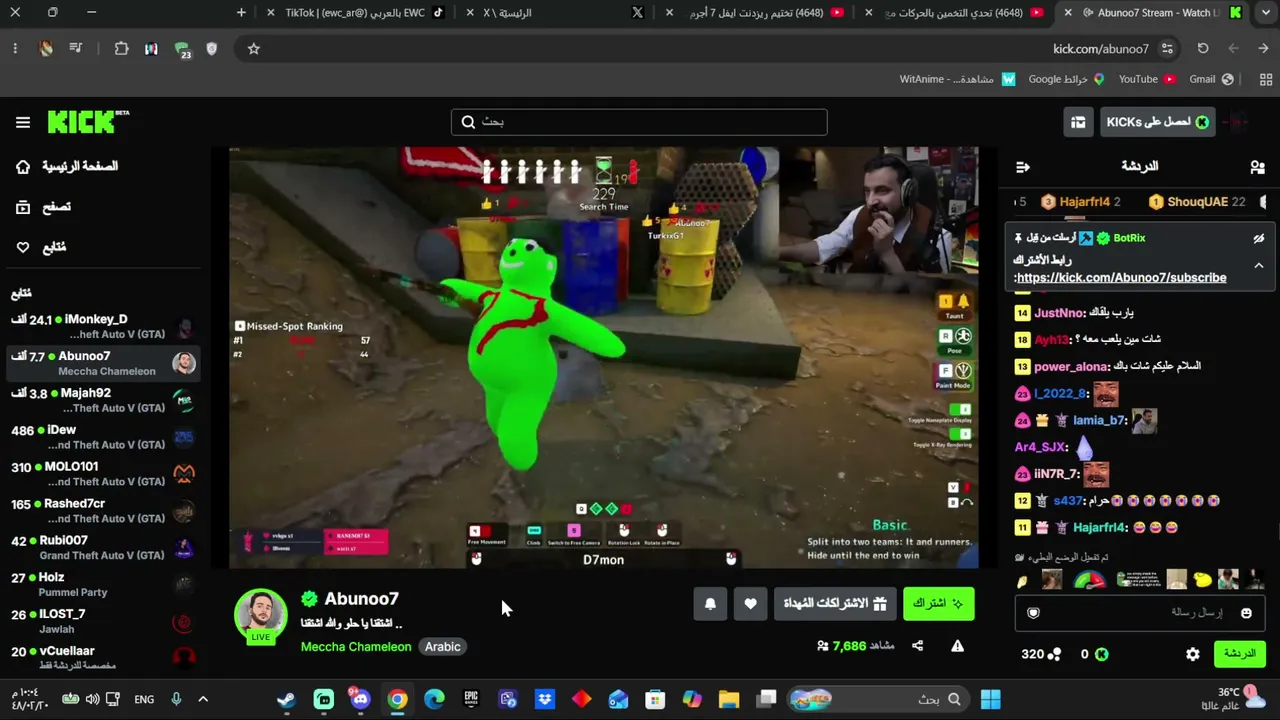Viewport: 1280px width, 720px height.
Task: Click the report warning triangle icon
Action: click(x=957, y=646)
